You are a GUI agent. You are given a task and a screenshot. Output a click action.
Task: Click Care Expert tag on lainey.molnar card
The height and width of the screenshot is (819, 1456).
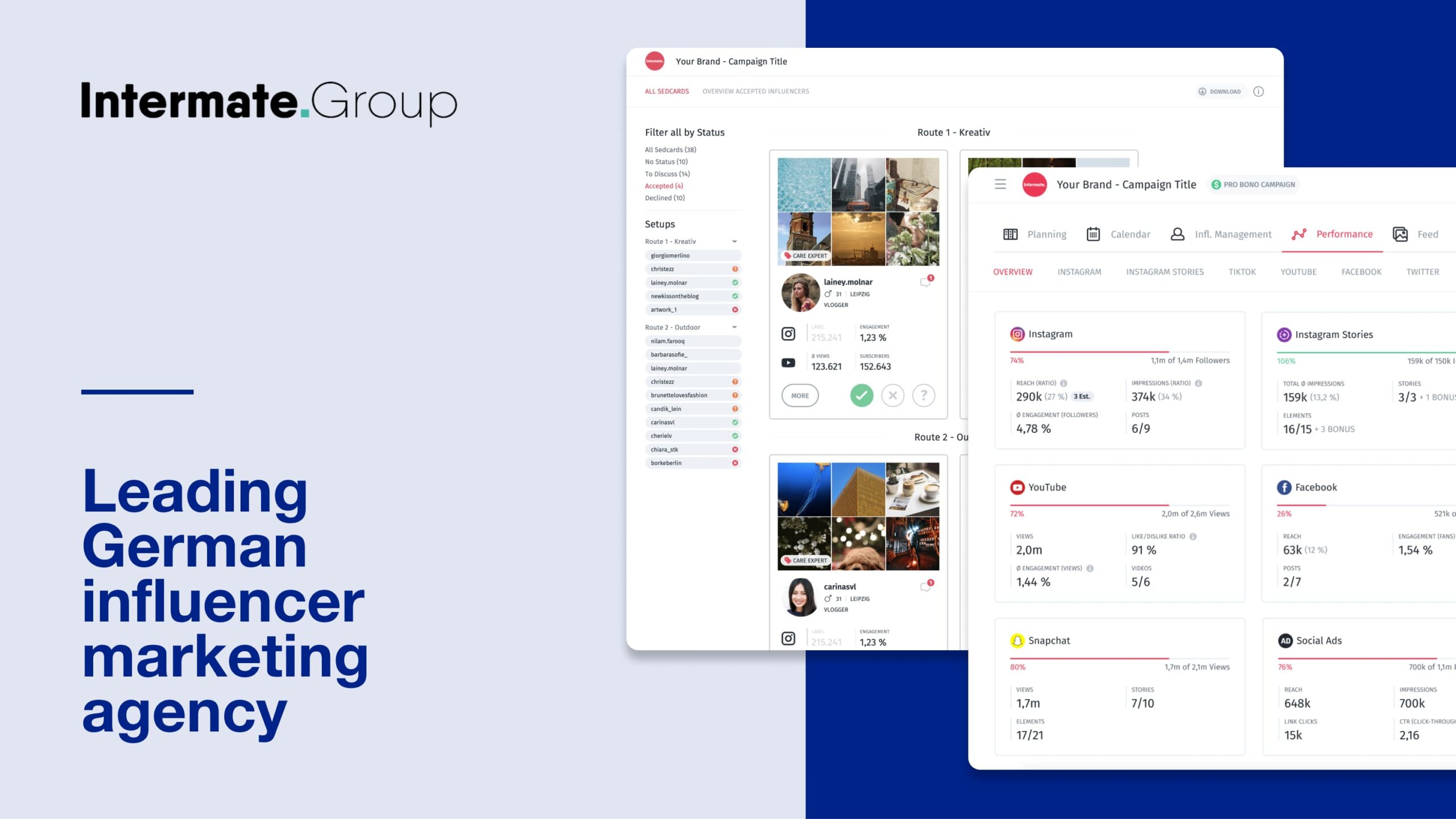tap(805, 256)
